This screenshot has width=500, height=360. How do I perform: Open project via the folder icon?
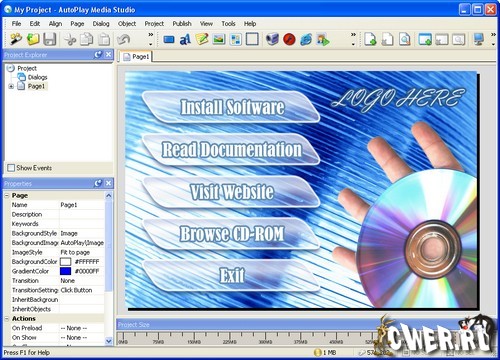(33, 39)
